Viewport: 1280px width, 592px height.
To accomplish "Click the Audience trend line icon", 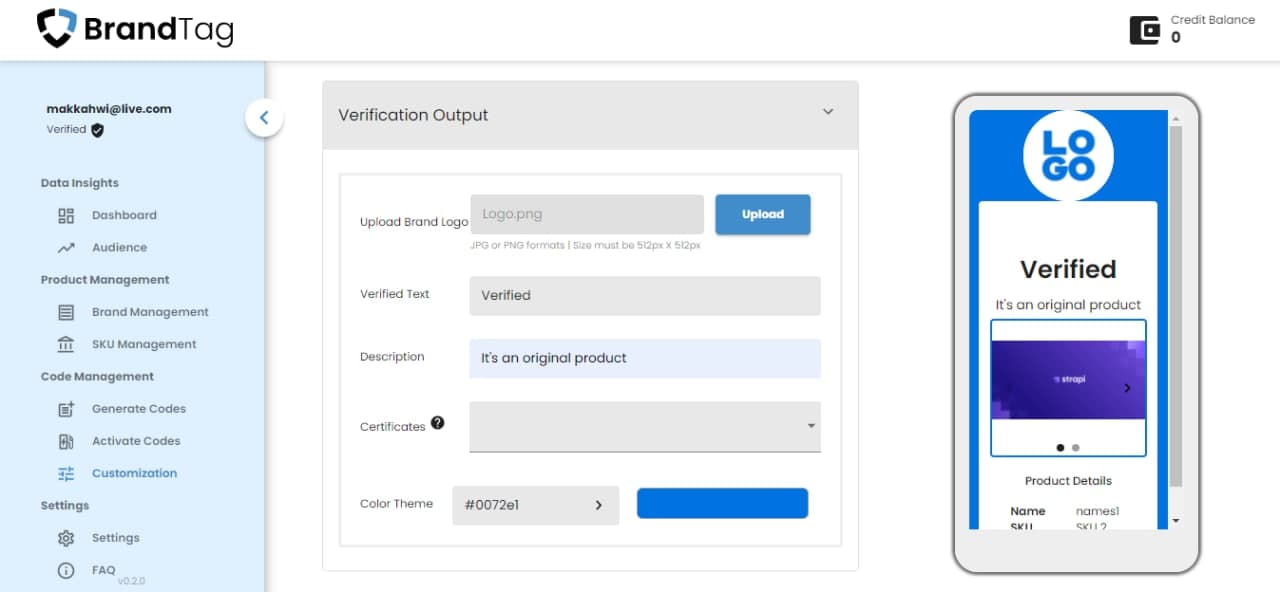I will click(x=66, y=248).
